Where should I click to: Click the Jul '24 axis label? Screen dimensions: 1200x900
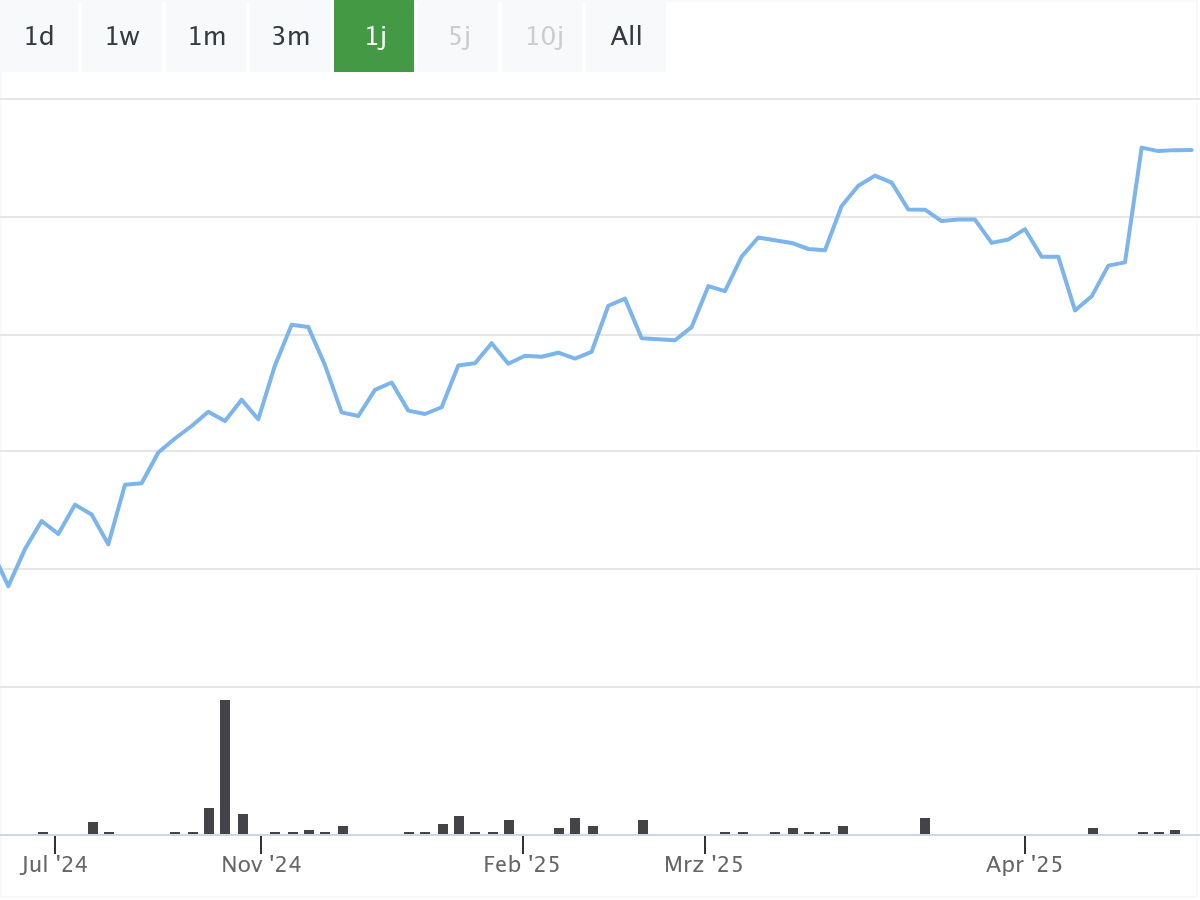pyautogui.click(x=54, y=864)
